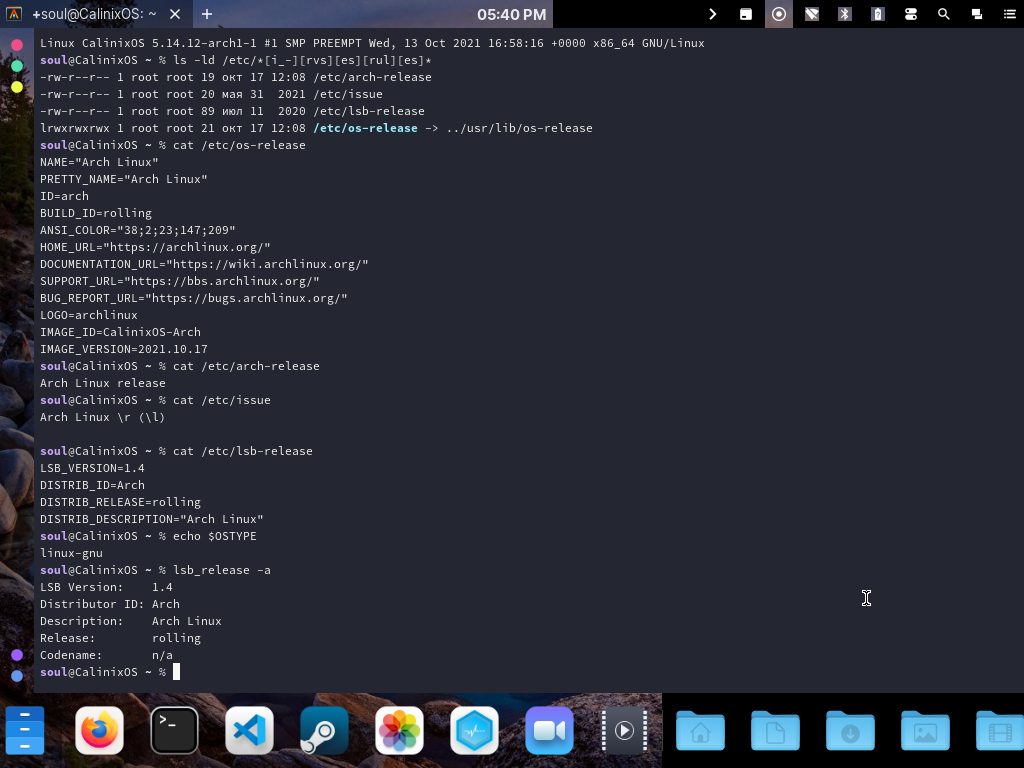The image size is (1024, 768).
Task: Click the blue dot in left sidebar
Action: pos(17,676)
